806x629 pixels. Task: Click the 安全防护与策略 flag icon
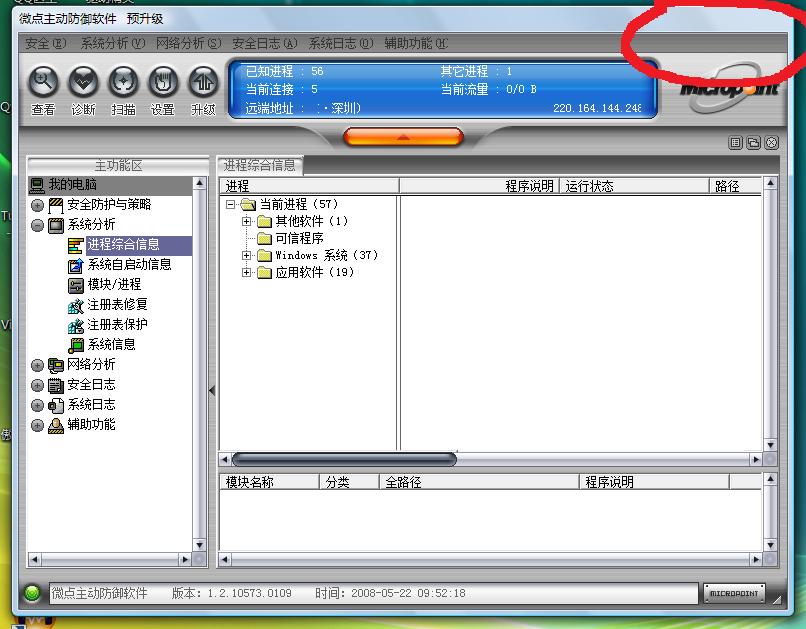(56, 205)
